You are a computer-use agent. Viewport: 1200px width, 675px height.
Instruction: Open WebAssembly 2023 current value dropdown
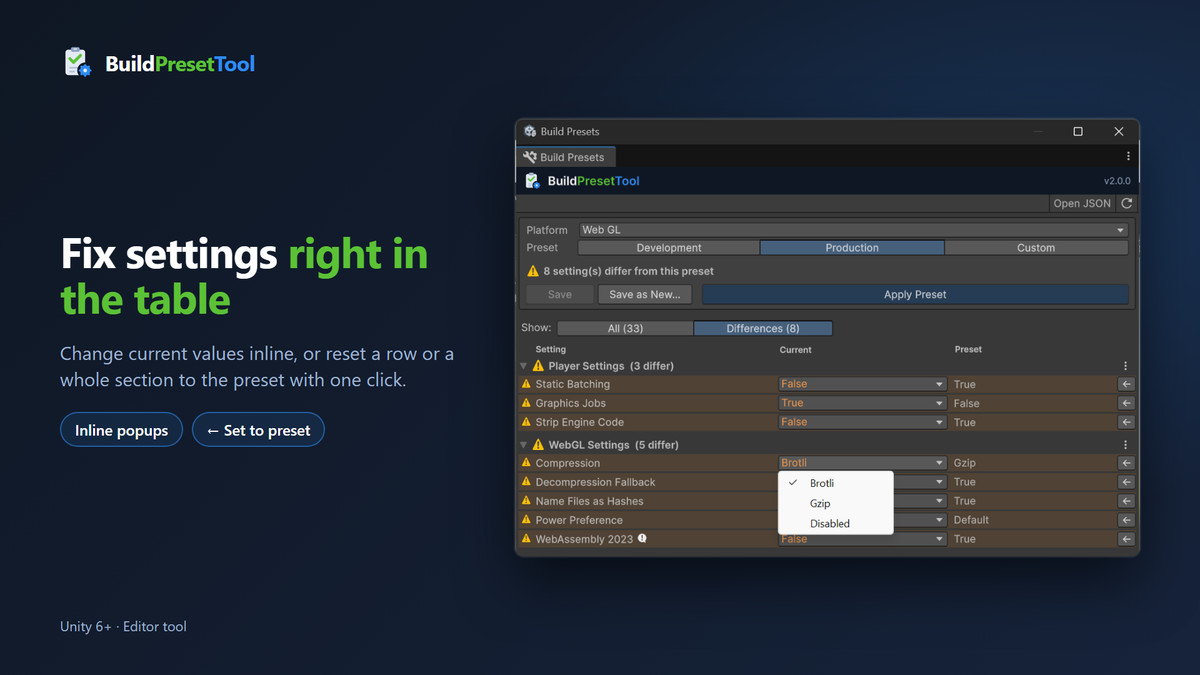coord(862,539)
